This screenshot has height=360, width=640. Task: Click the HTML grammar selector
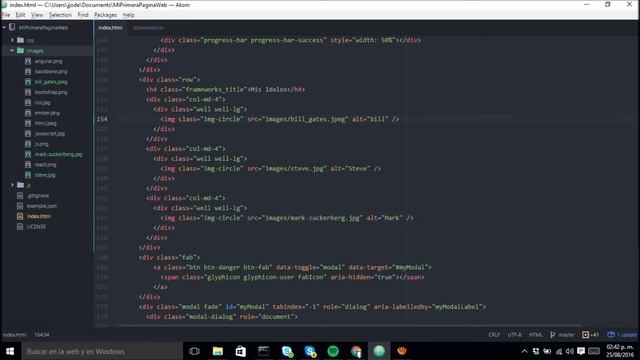coord(536,335)
